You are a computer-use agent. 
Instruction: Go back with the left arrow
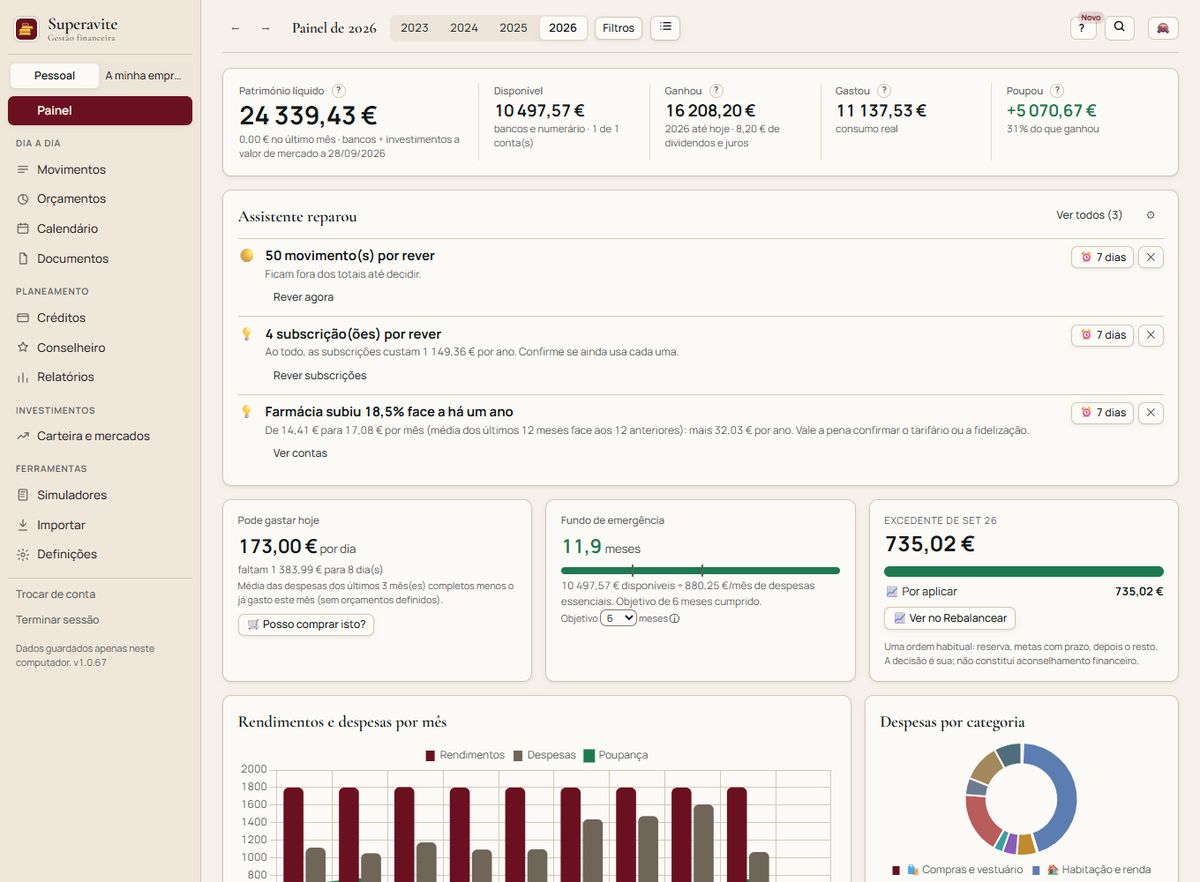pos(236,28)
